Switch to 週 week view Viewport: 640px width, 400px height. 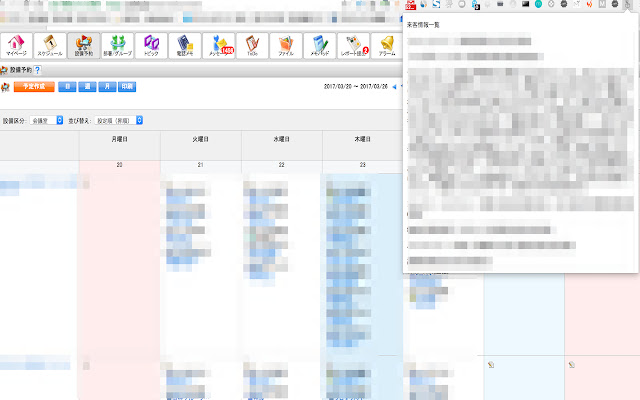[87, 87]
